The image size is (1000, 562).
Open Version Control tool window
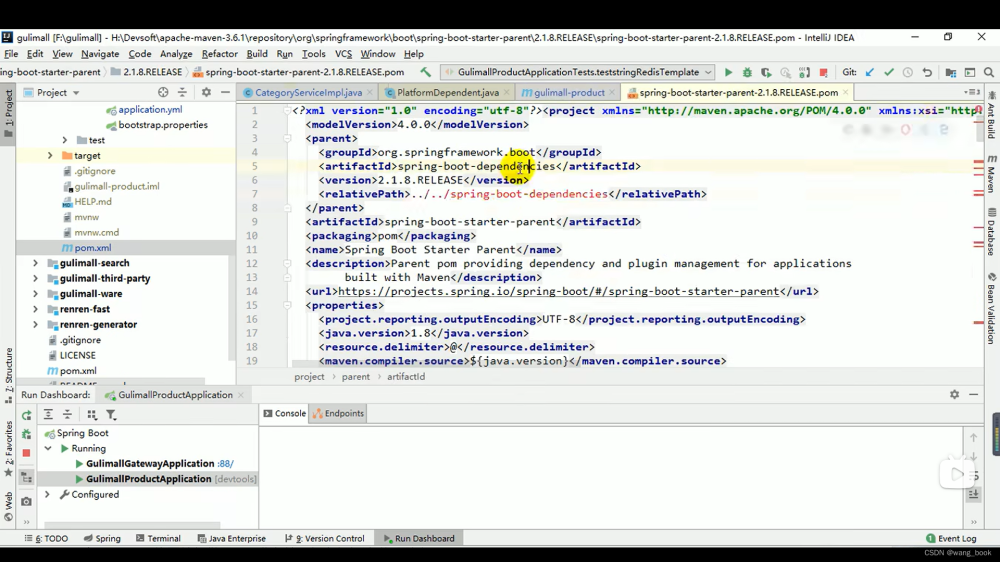[x=325, y=538]
